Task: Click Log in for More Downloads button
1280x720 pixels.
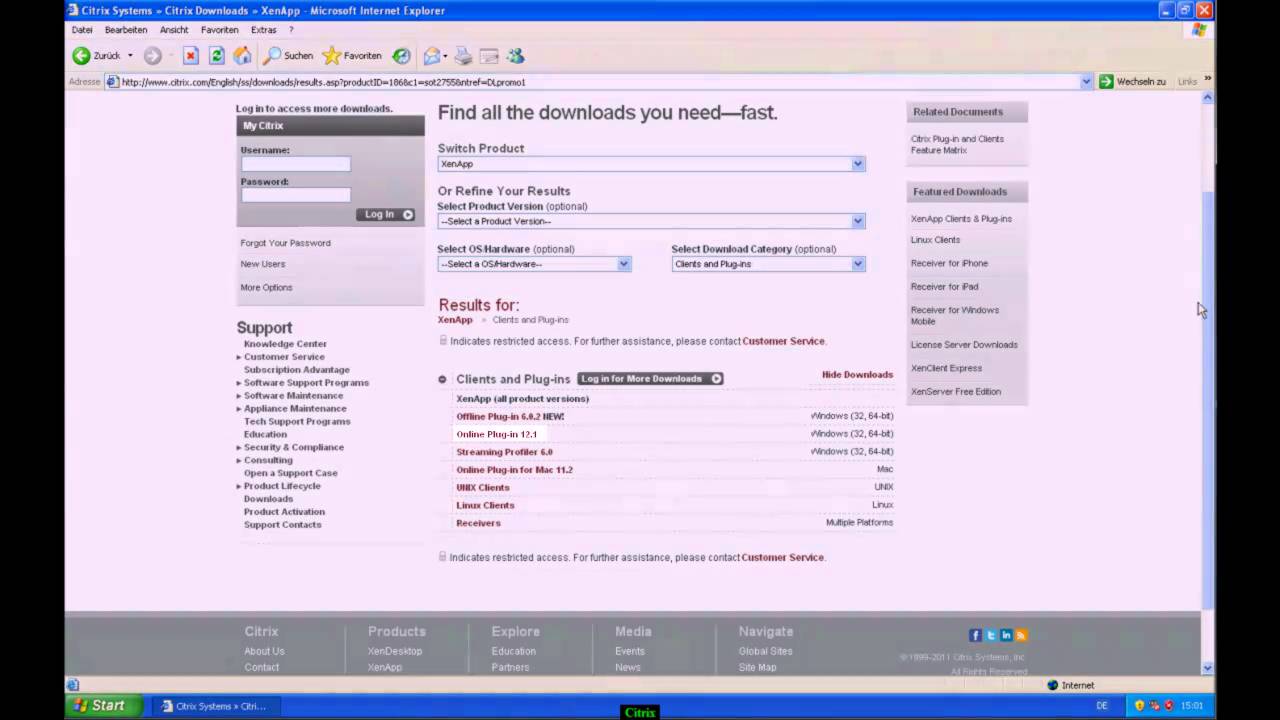Action: click(650, 379)
